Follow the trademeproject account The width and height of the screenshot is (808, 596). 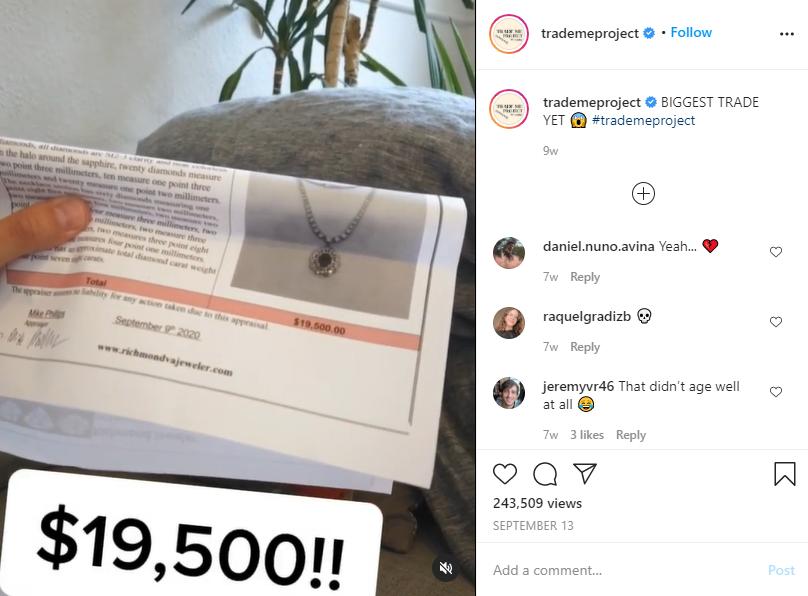[691, 32]
